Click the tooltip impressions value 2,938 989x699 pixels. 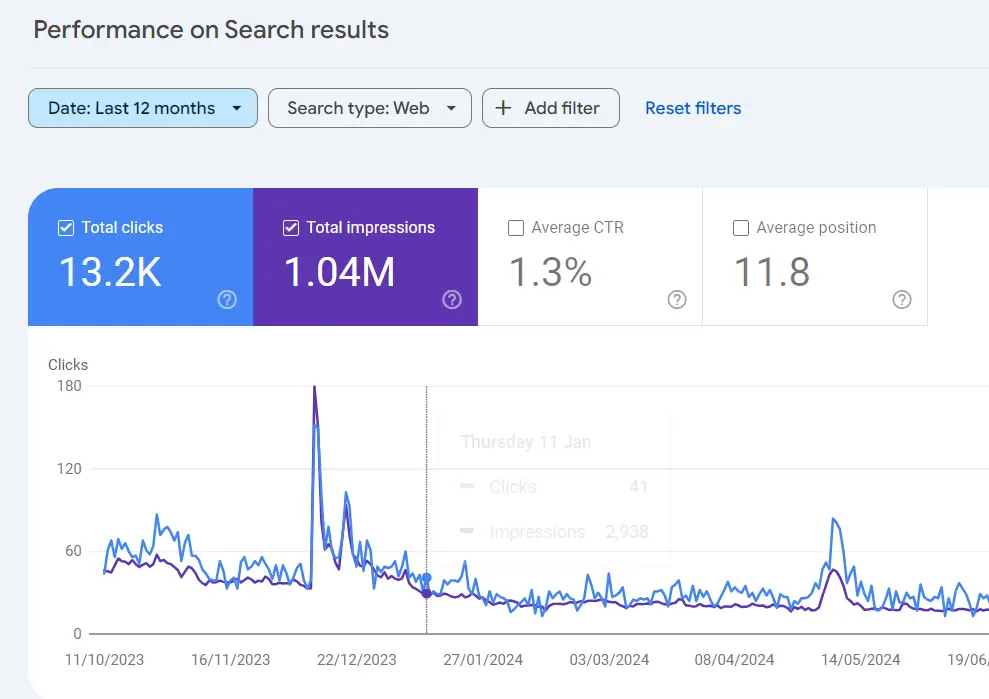(x=627, y=532)
